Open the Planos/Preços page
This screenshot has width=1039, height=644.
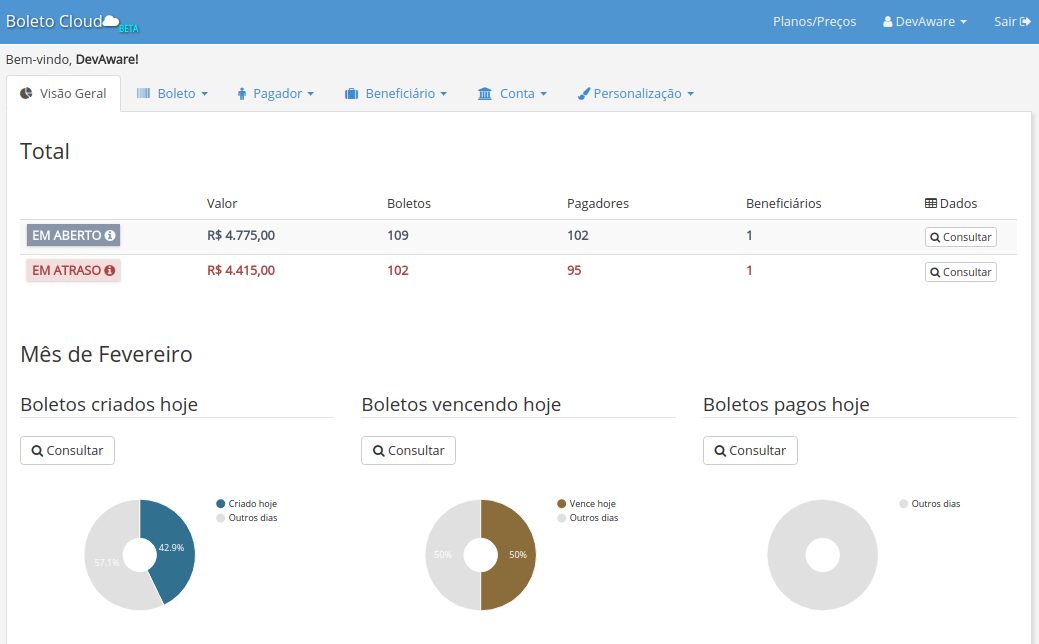pos(814,22)
